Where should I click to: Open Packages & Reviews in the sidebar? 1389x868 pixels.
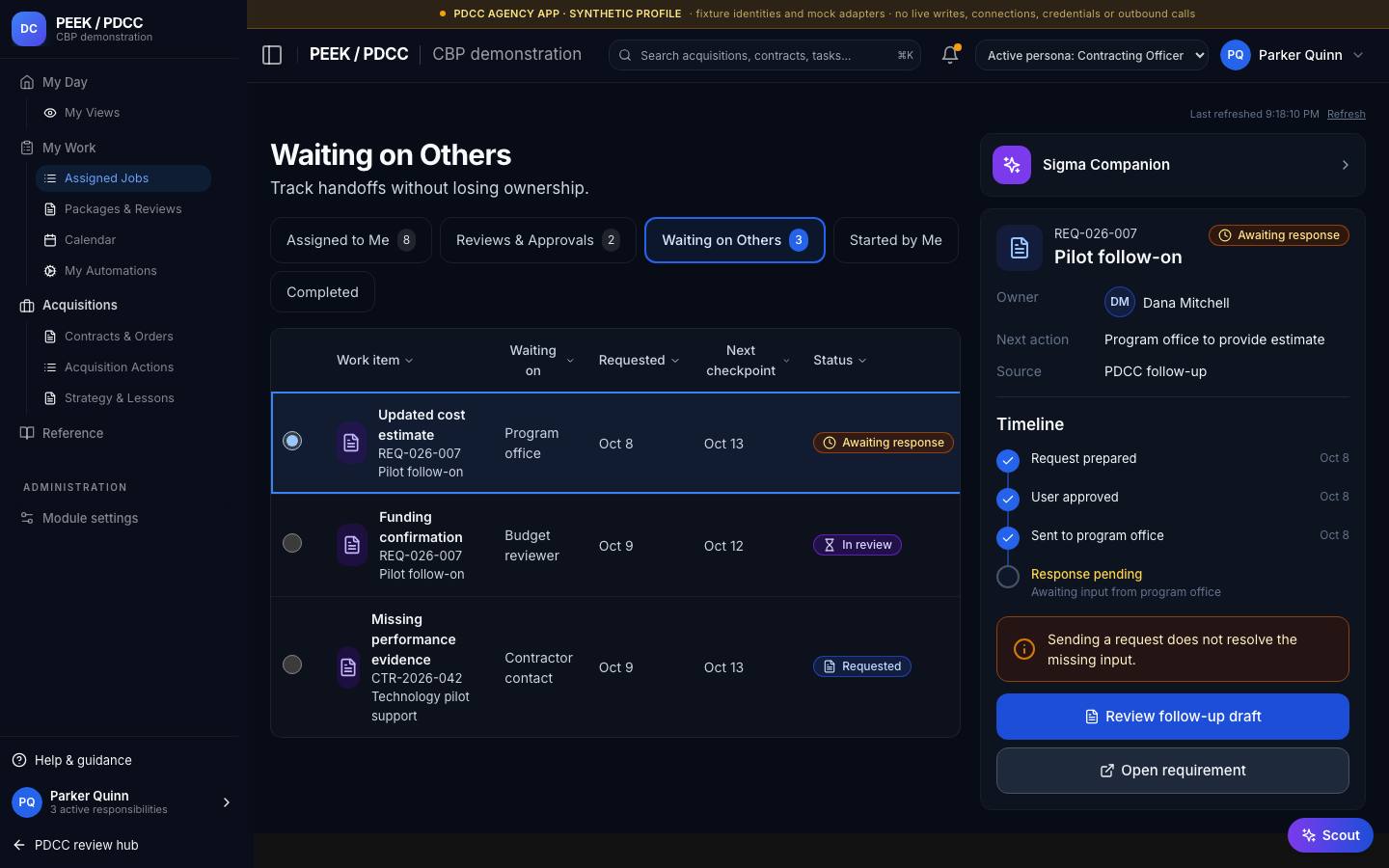pos(123,209)
